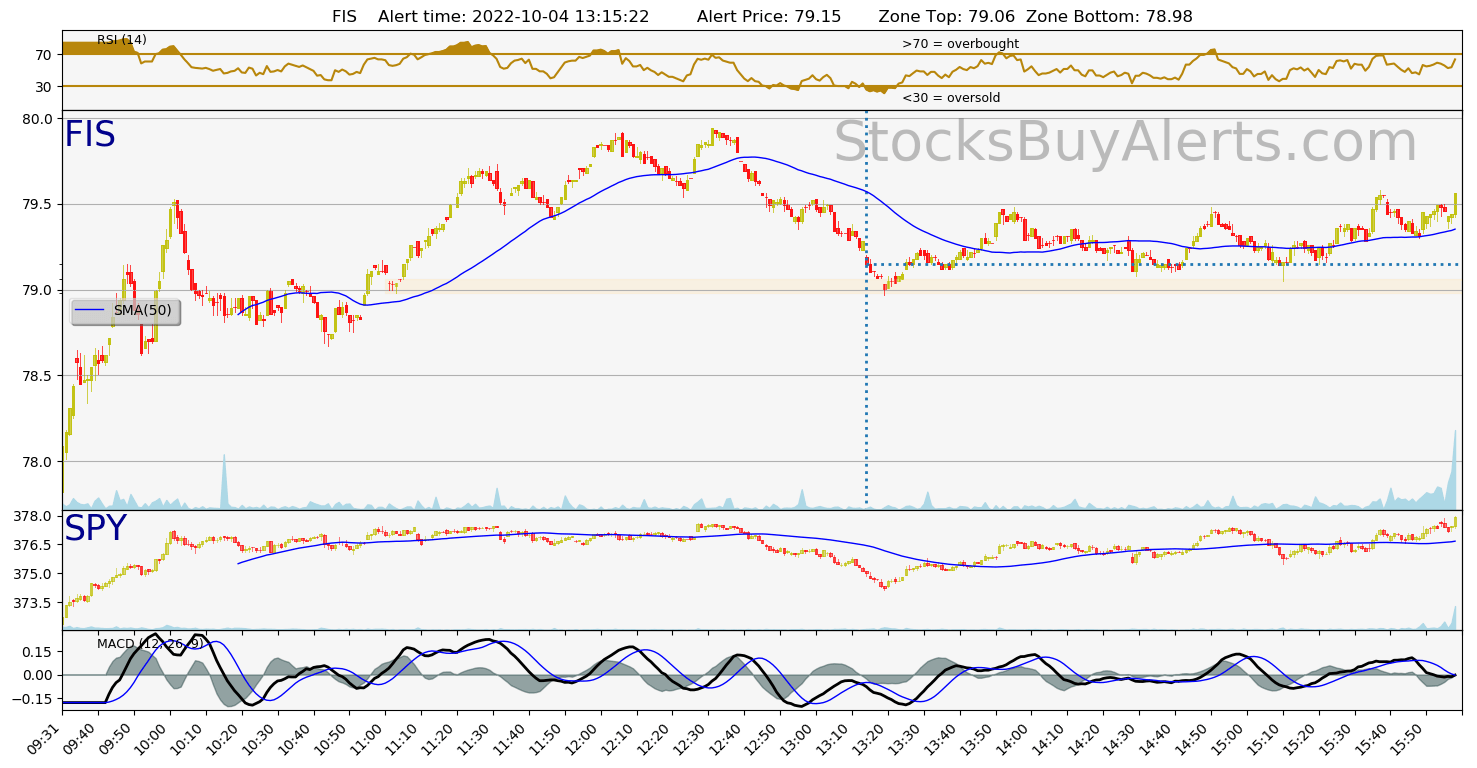The height and width of the screenshot is (768, 1477).
Task: Click the '<30 = oversold' annotation
Action: tap(951, 98)
